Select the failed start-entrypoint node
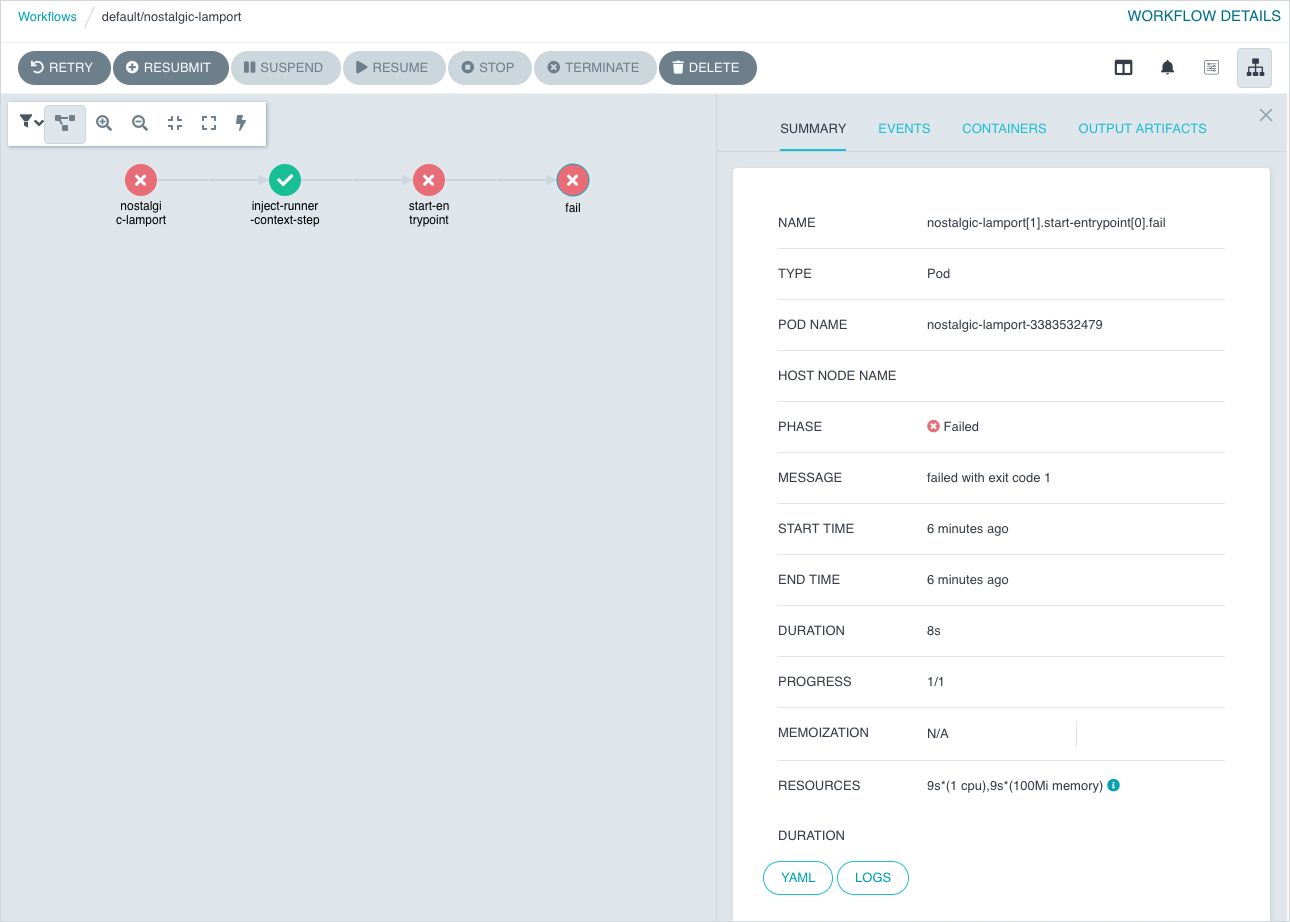Image resolution: width=1290 pixels, height=922 pixels. pos(428,180)
